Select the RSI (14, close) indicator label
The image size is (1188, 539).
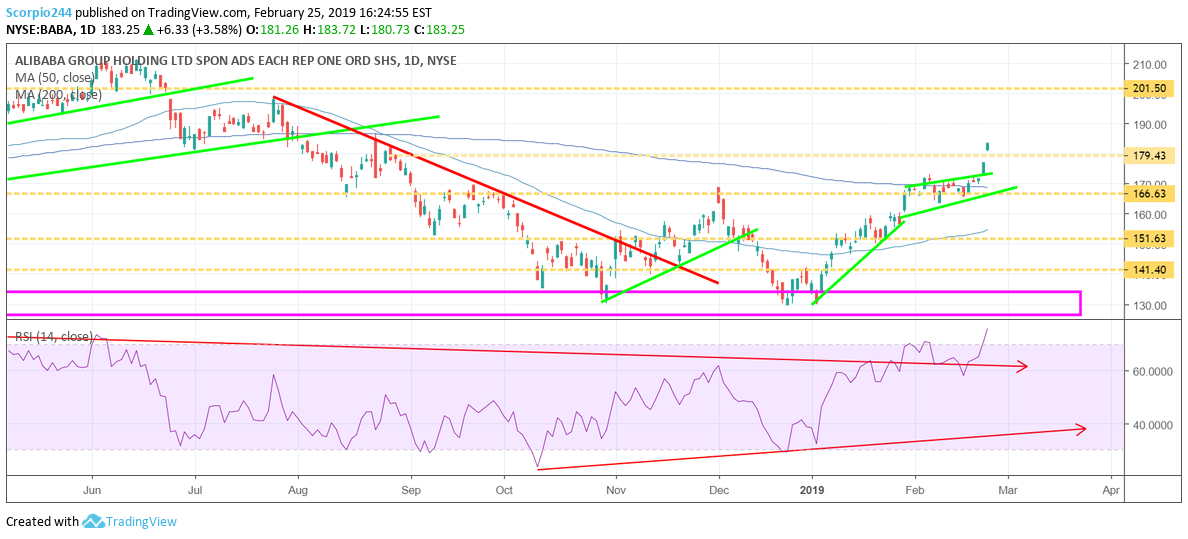(52, 336)
